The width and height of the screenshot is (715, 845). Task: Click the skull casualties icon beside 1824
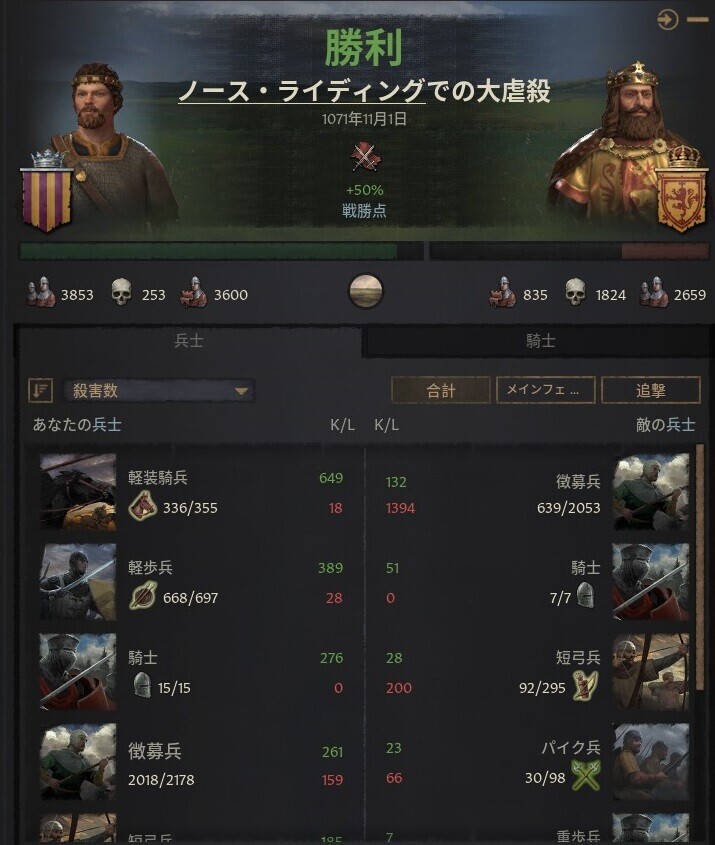(x=575, y=293)
